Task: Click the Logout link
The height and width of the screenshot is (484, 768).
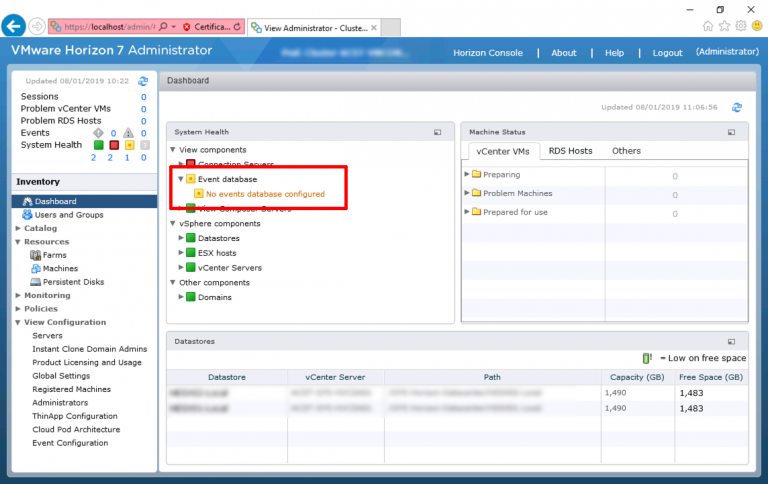Action: point(667,53)
